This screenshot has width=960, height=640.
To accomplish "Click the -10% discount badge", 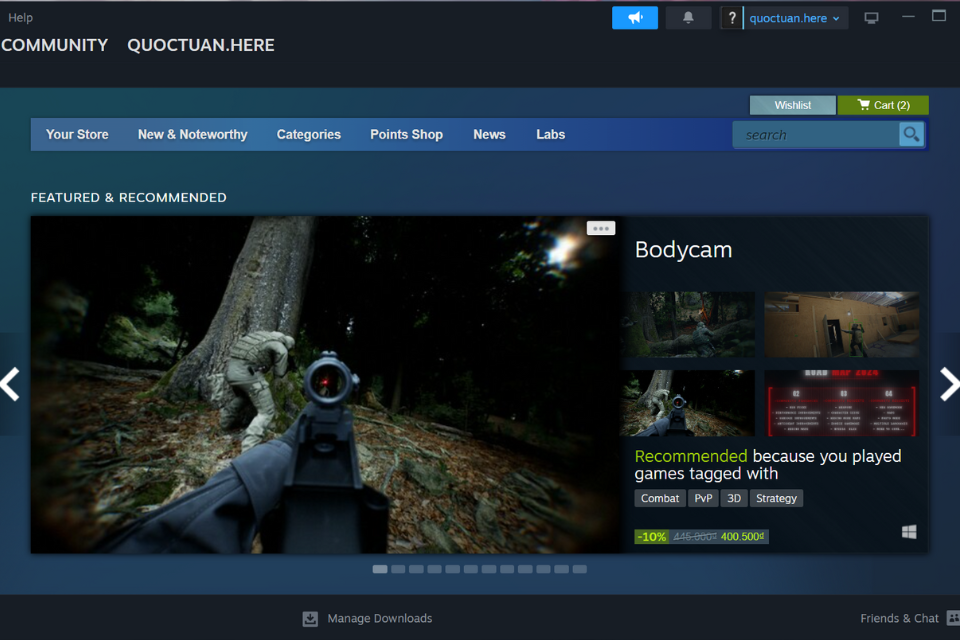I will click(651, 536).
